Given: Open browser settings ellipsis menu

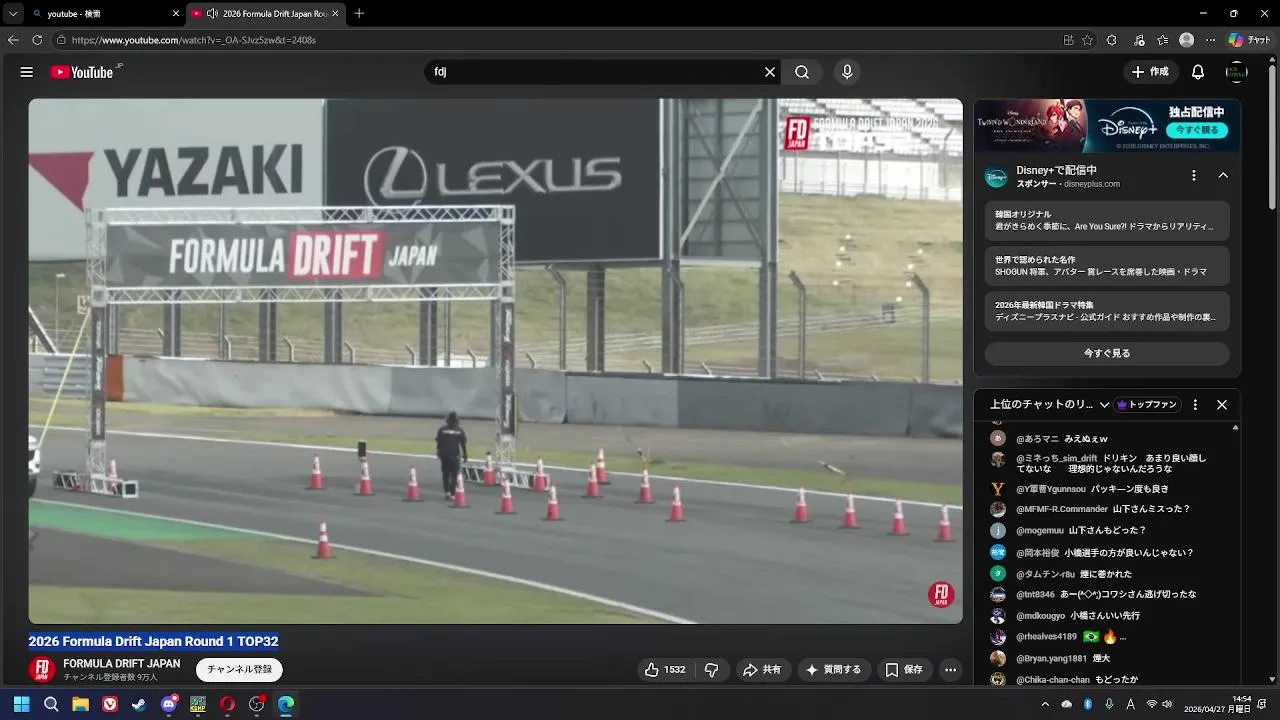Looking at the screenshot, I should tap(1210, 40).
